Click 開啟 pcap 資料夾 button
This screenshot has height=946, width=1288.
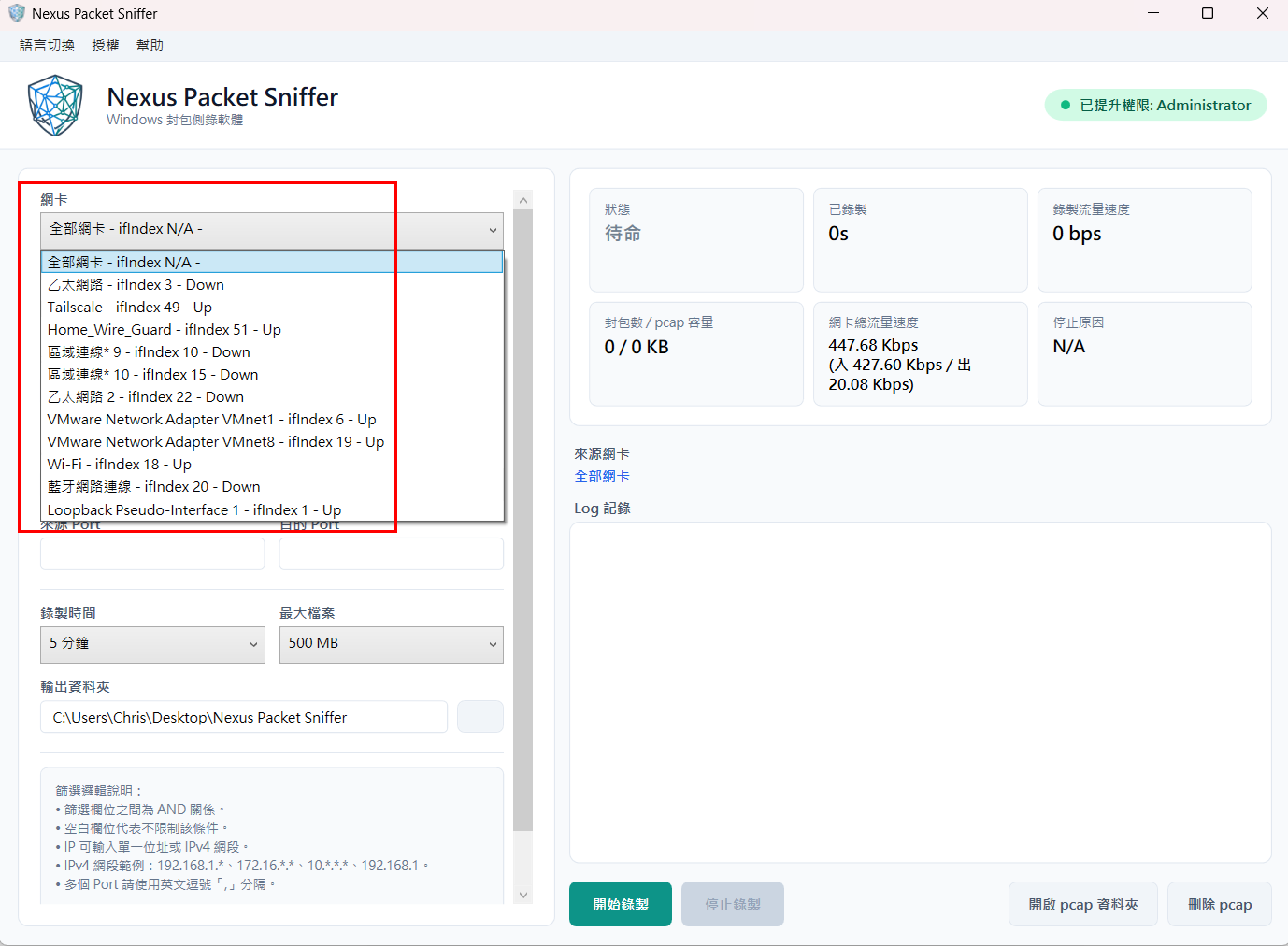pos(1083,904)
